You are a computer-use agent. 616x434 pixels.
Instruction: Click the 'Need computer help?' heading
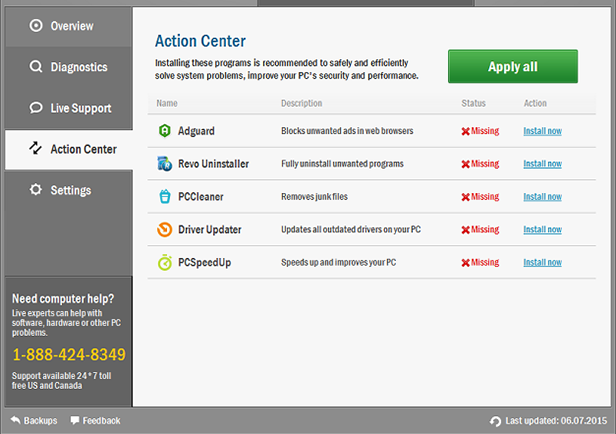click(63, 298)
